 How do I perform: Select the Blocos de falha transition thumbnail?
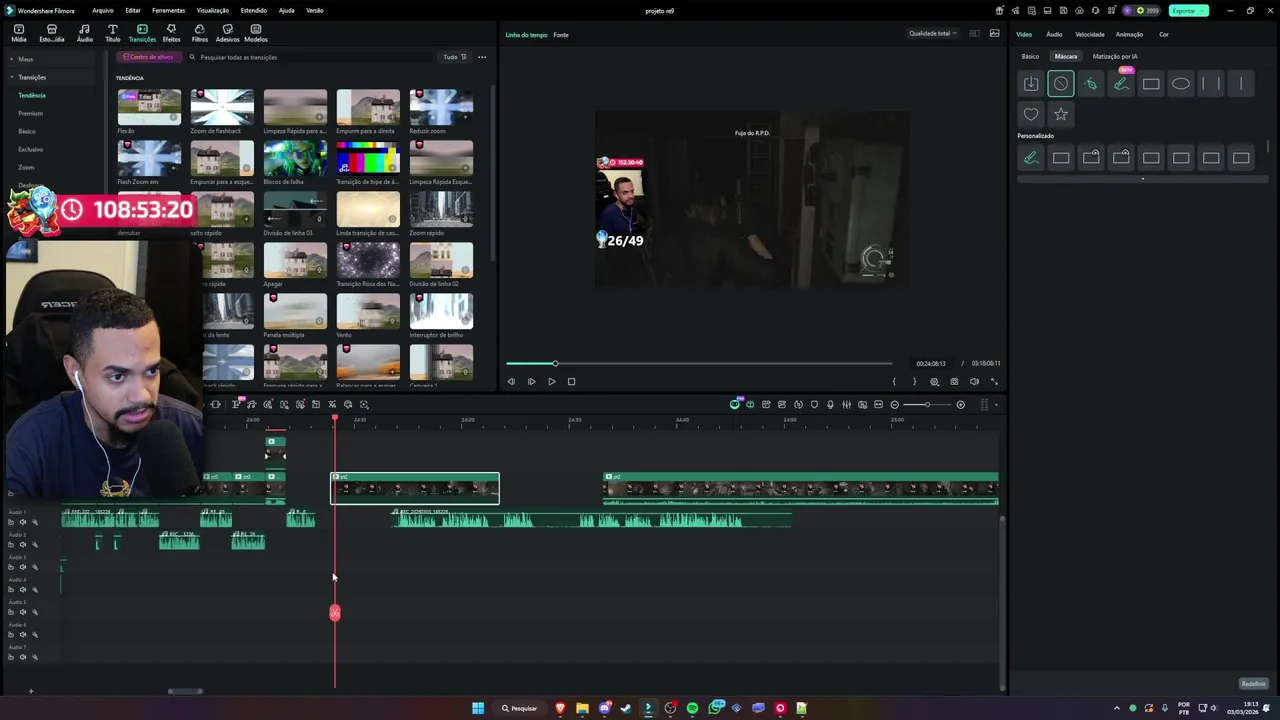pyautogui.click(x=295, y=158)
